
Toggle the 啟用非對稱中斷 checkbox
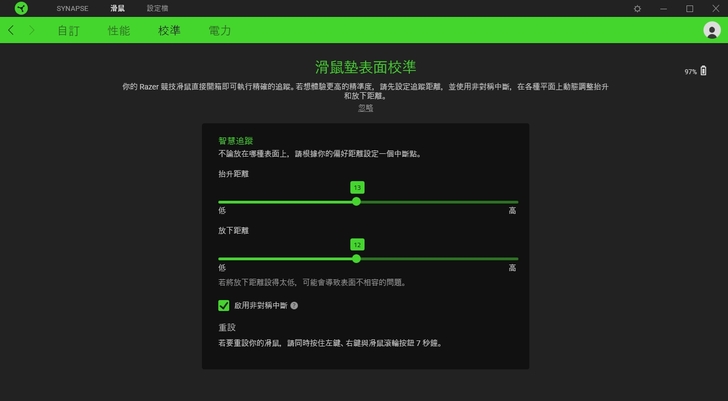coord(224,305)
